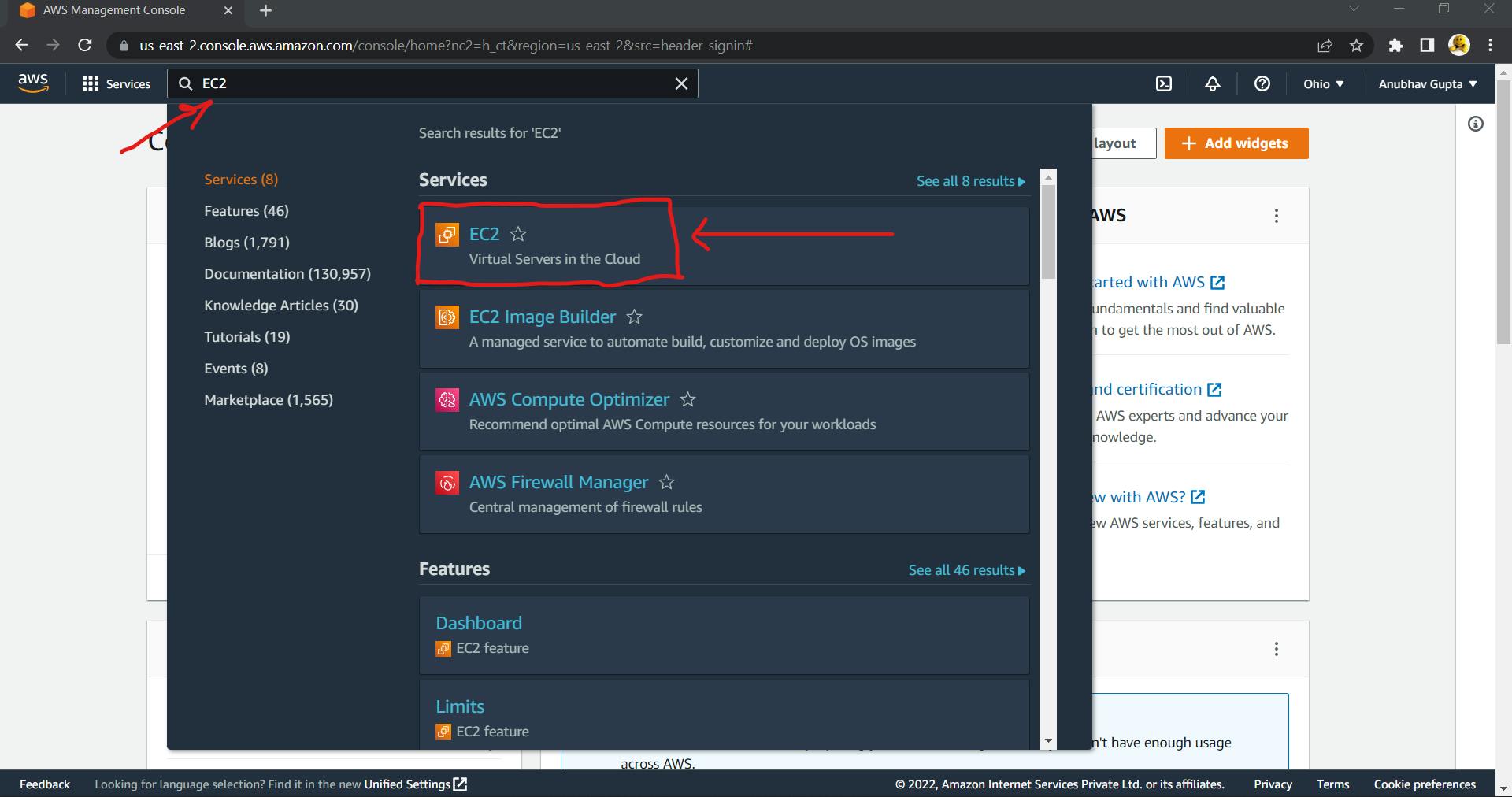Close the AWS Management Console tab
The height and width of the screenshot is (797, 1512).
228,11
